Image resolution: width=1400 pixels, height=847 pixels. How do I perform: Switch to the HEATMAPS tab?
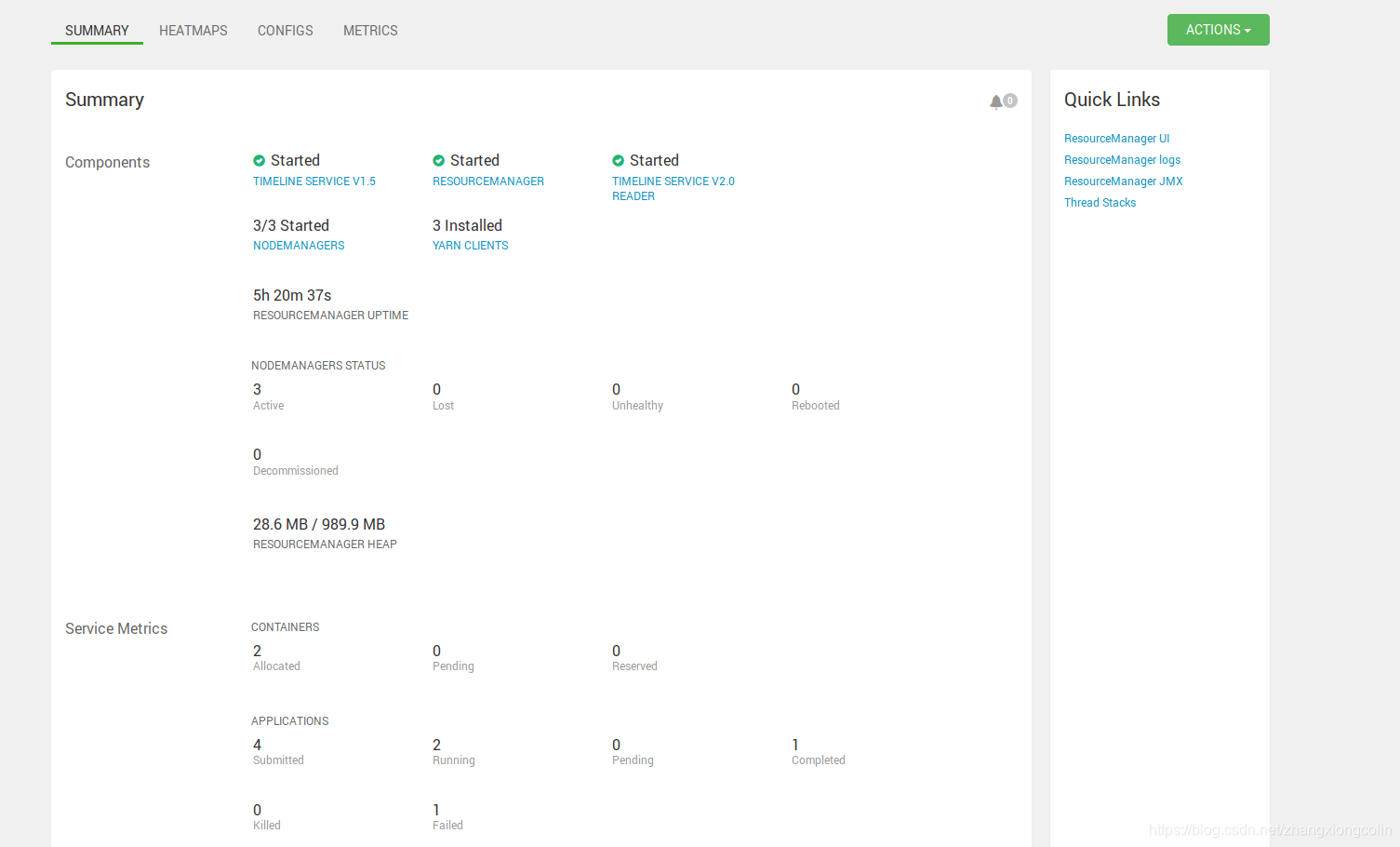tap(193, 31)
